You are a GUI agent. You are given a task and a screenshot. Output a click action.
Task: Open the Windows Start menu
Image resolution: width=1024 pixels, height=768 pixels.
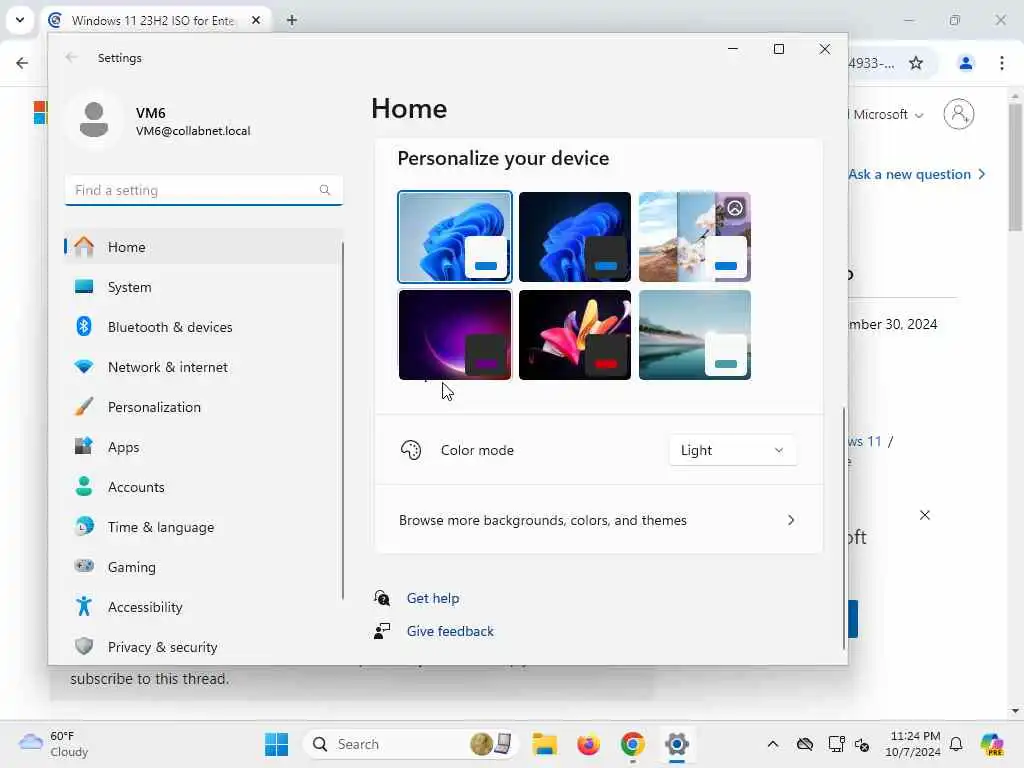point(276,744)
